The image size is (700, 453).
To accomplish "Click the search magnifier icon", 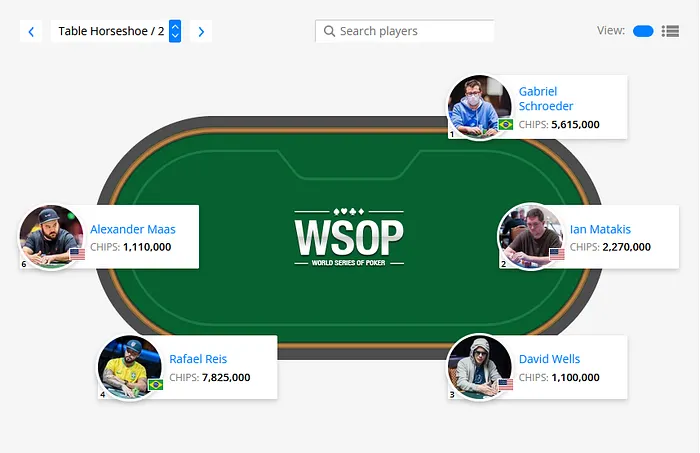I will 329,31.
